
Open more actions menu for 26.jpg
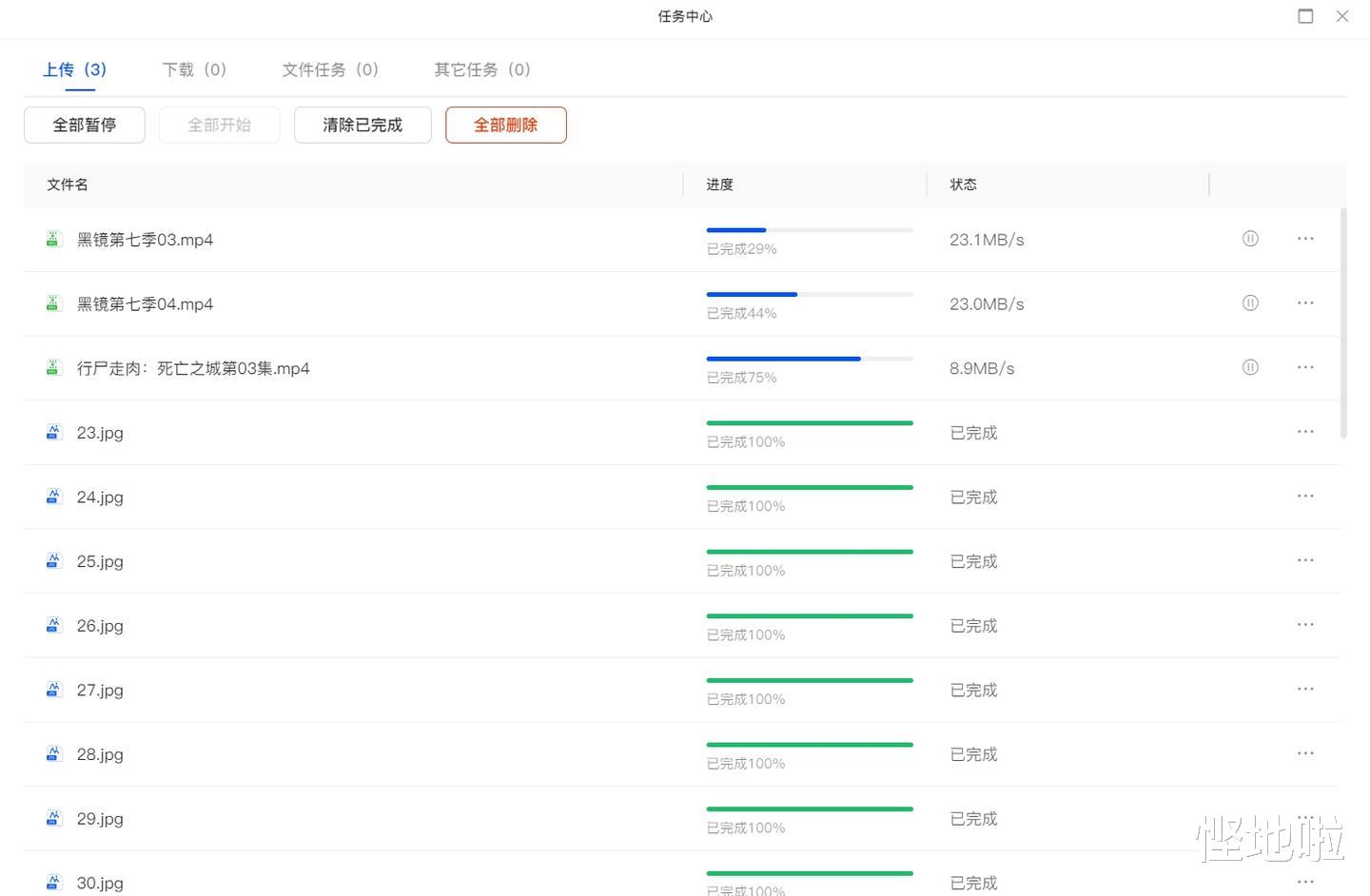point(1305,625)
